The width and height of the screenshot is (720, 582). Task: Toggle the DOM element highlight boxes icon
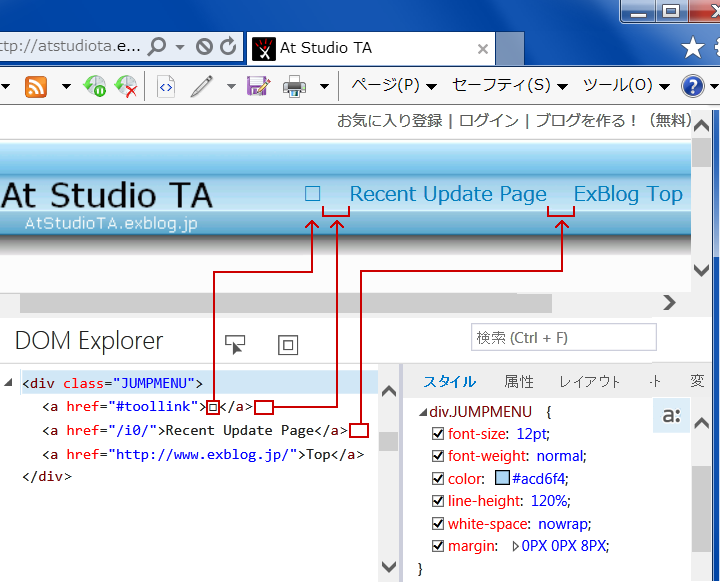pos(288,345)
